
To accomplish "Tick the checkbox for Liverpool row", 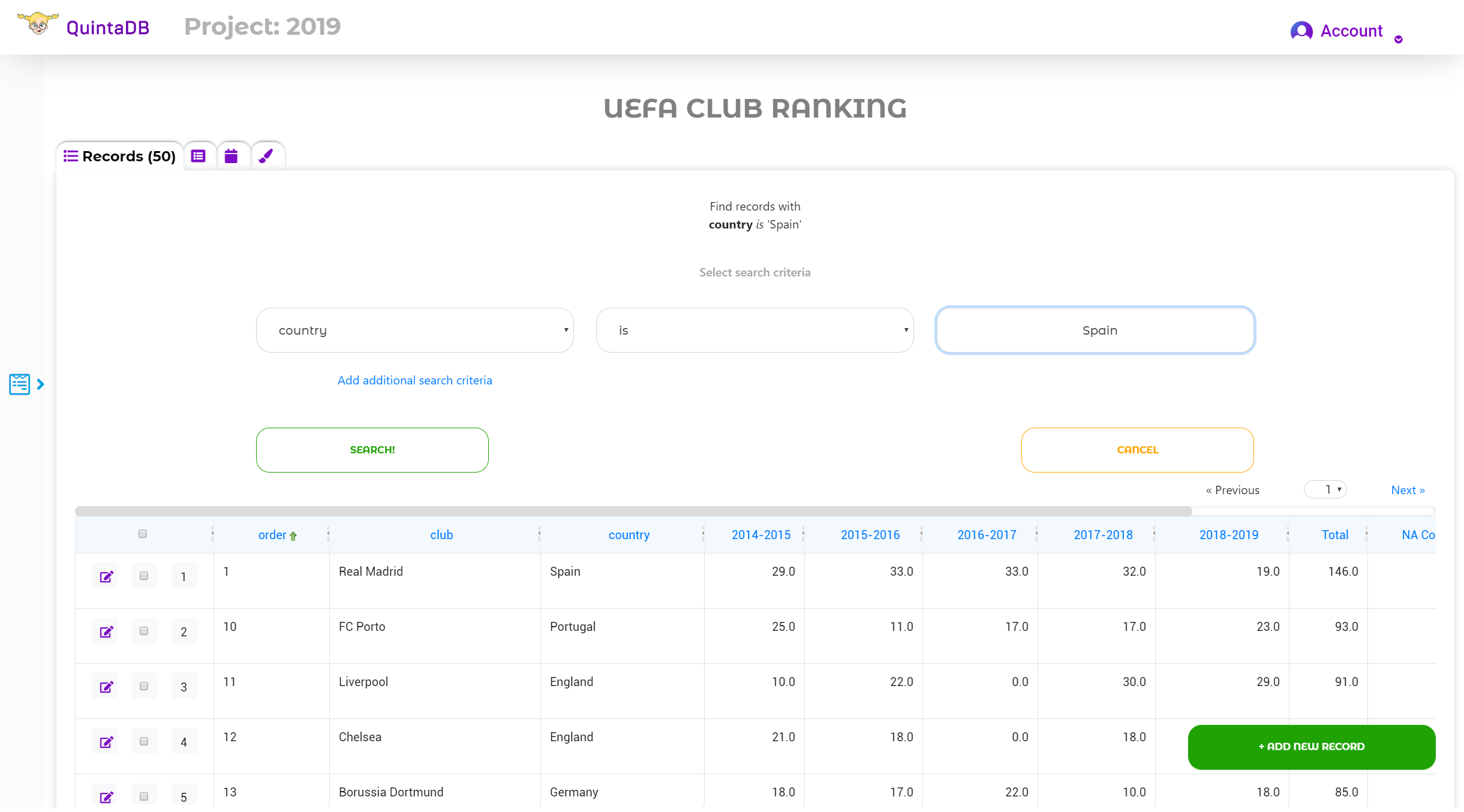I will click(x=144, y=686).
